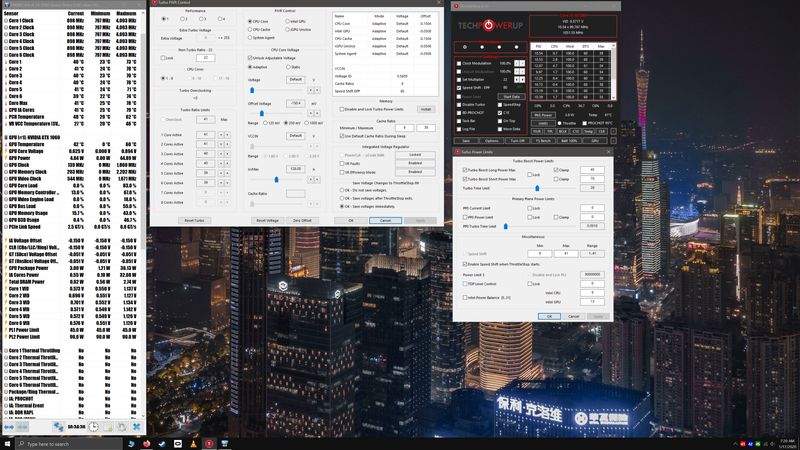Toggle Use Default Cache Ratio During Sleep

coord(342,136)
